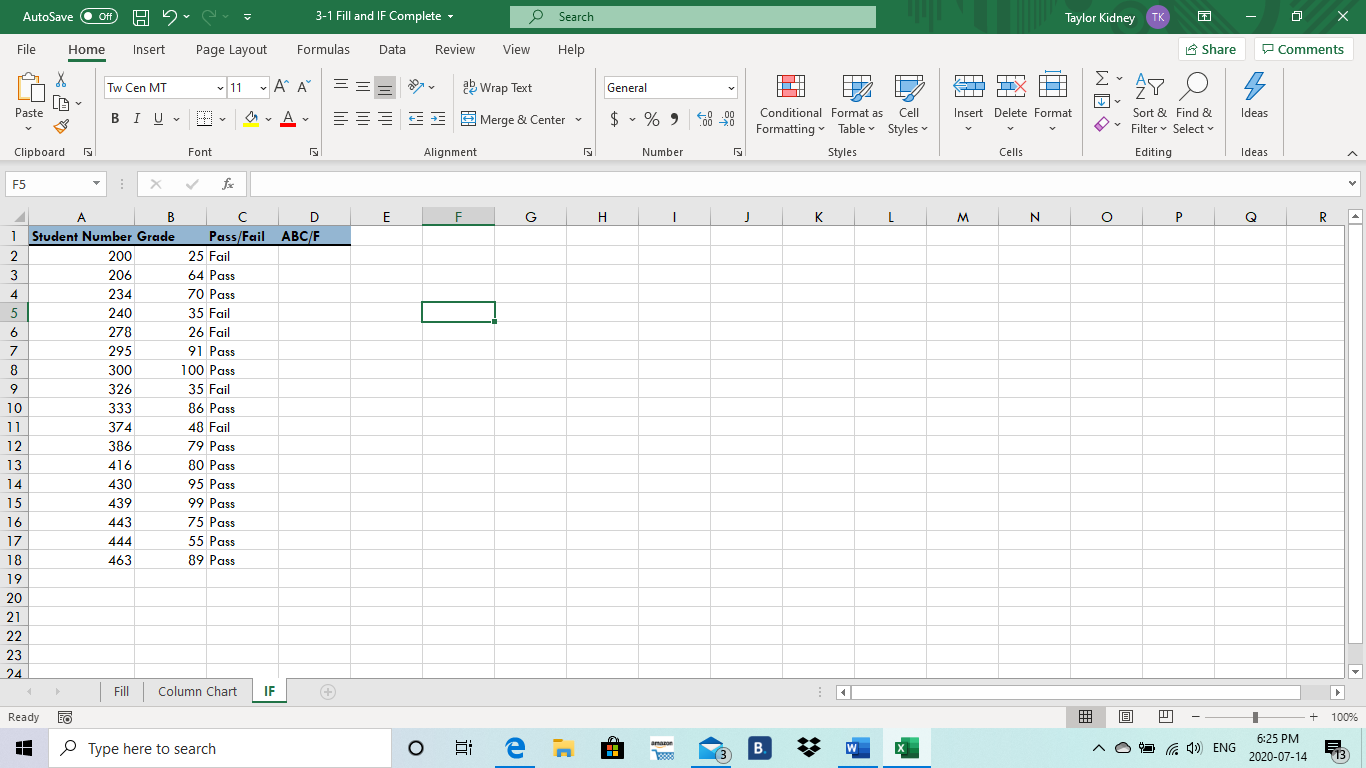Viewport: 1366px width, 768px height.
Task: Switch to the Fill sheet tab
Action: coord(121,691)
